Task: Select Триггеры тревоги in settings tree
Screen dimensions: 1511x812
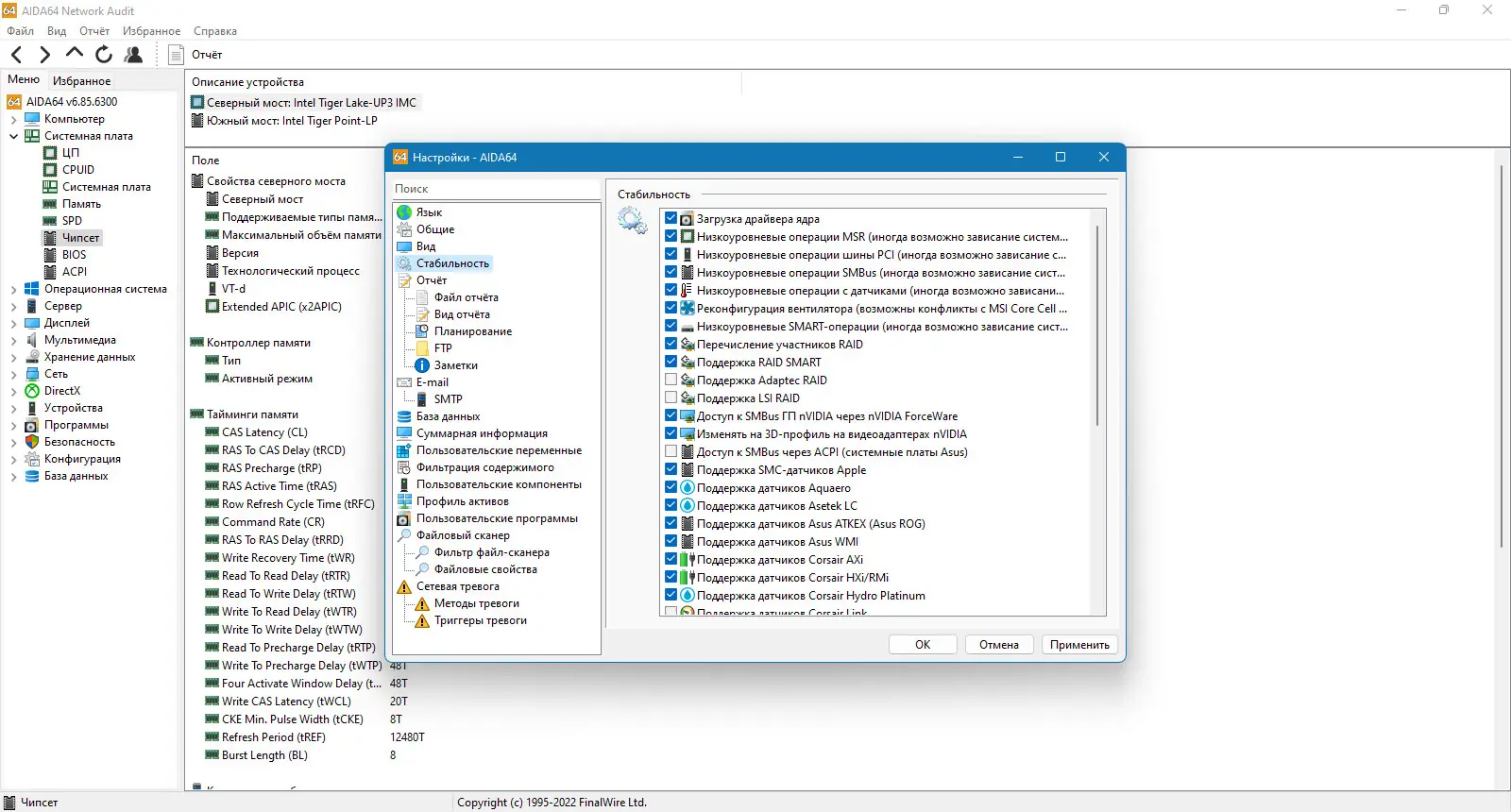Action: click(x=481, y=620)
